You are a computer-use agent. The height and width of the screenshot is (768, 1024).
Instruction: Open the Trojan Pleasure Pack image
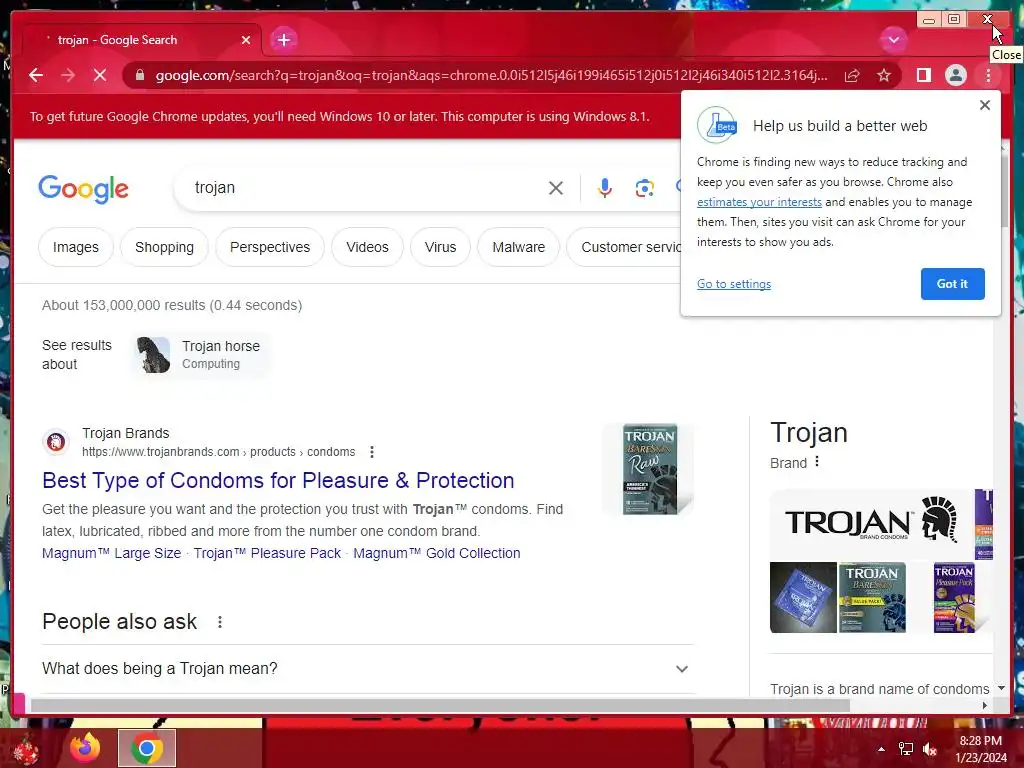[x=953, y=598]
